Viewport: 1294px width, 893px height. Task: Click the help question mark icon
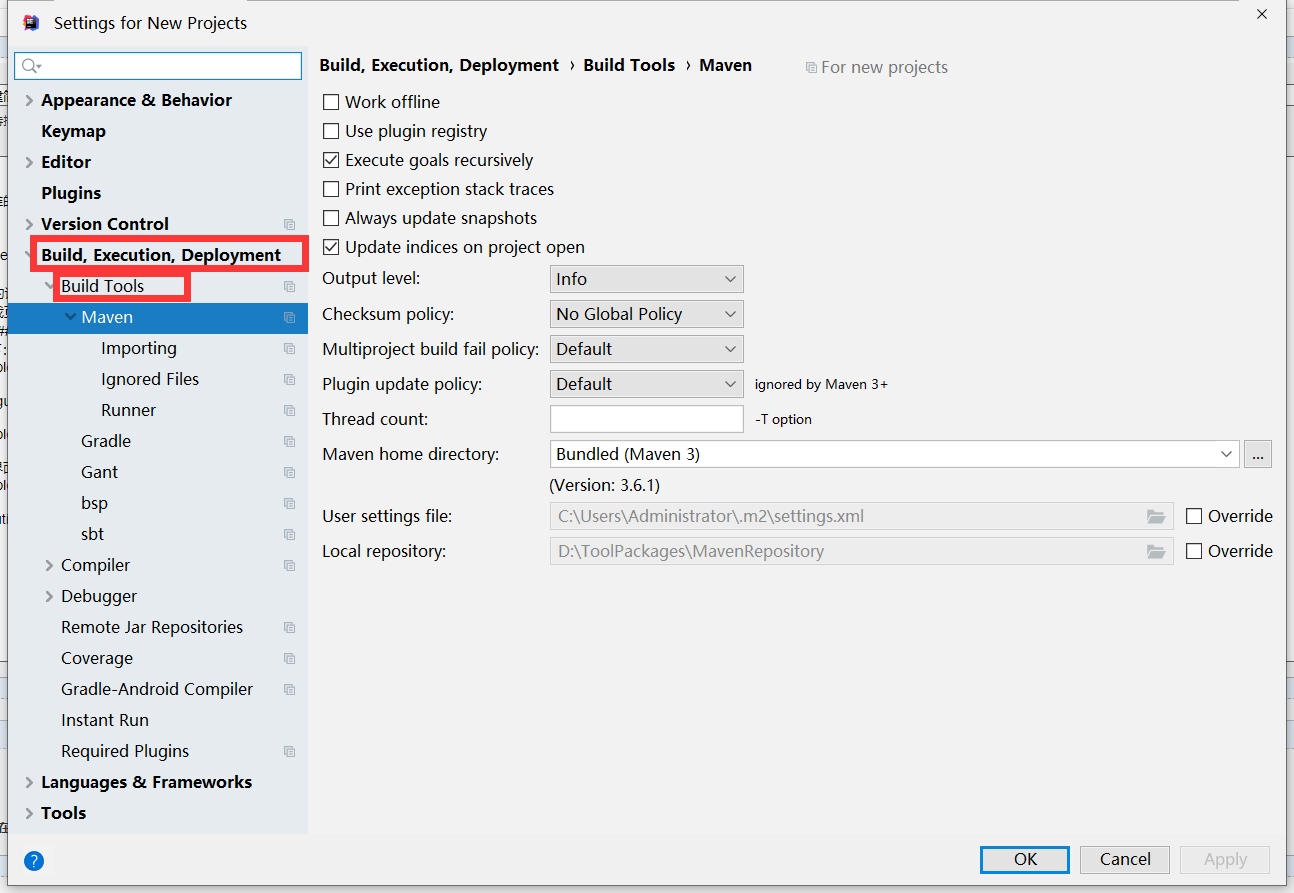tap(34, 860)
